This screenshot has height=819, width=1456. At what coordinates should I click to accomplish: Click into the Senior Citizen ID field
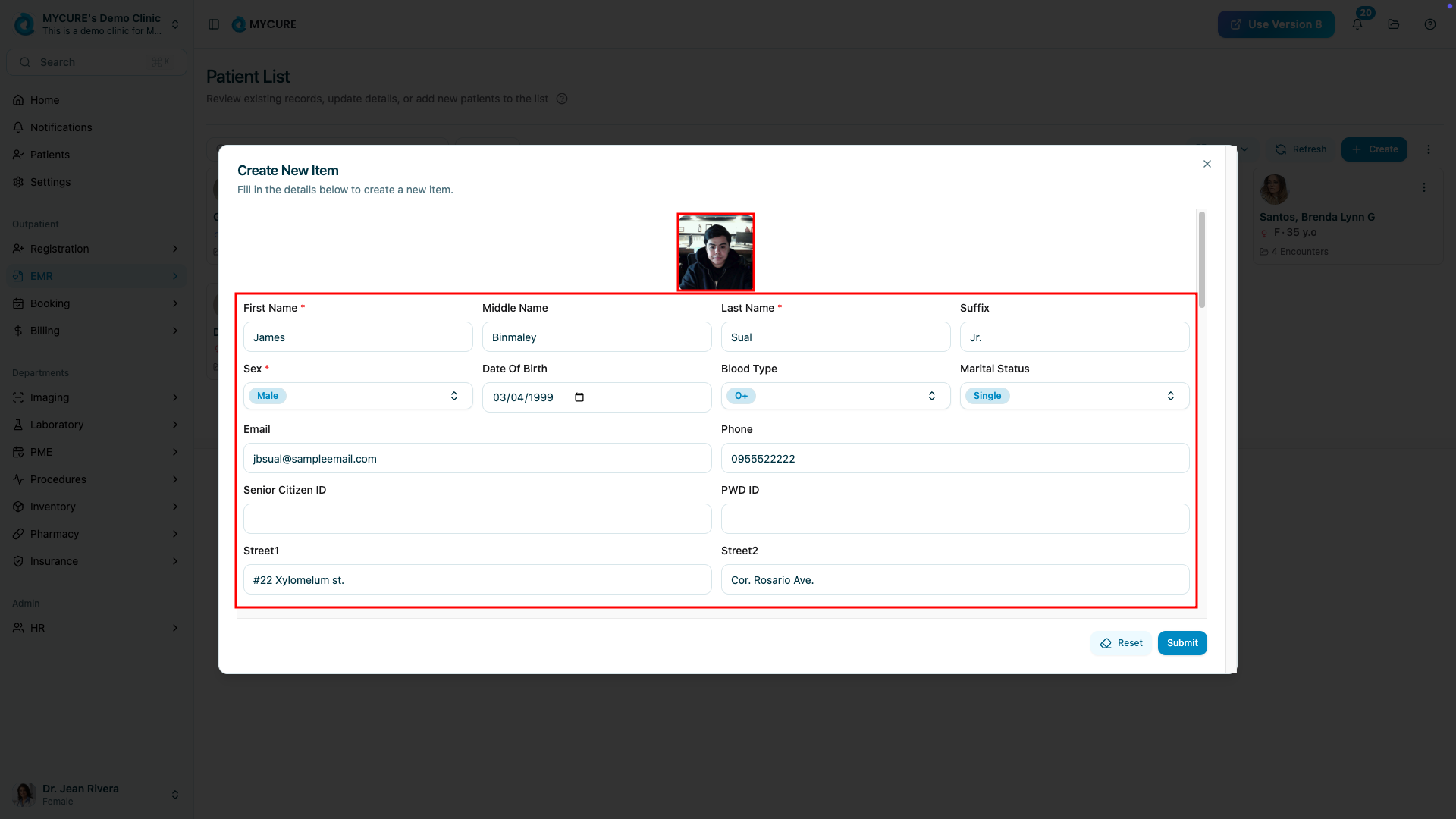pyautogui.click(x=477, y=519)
